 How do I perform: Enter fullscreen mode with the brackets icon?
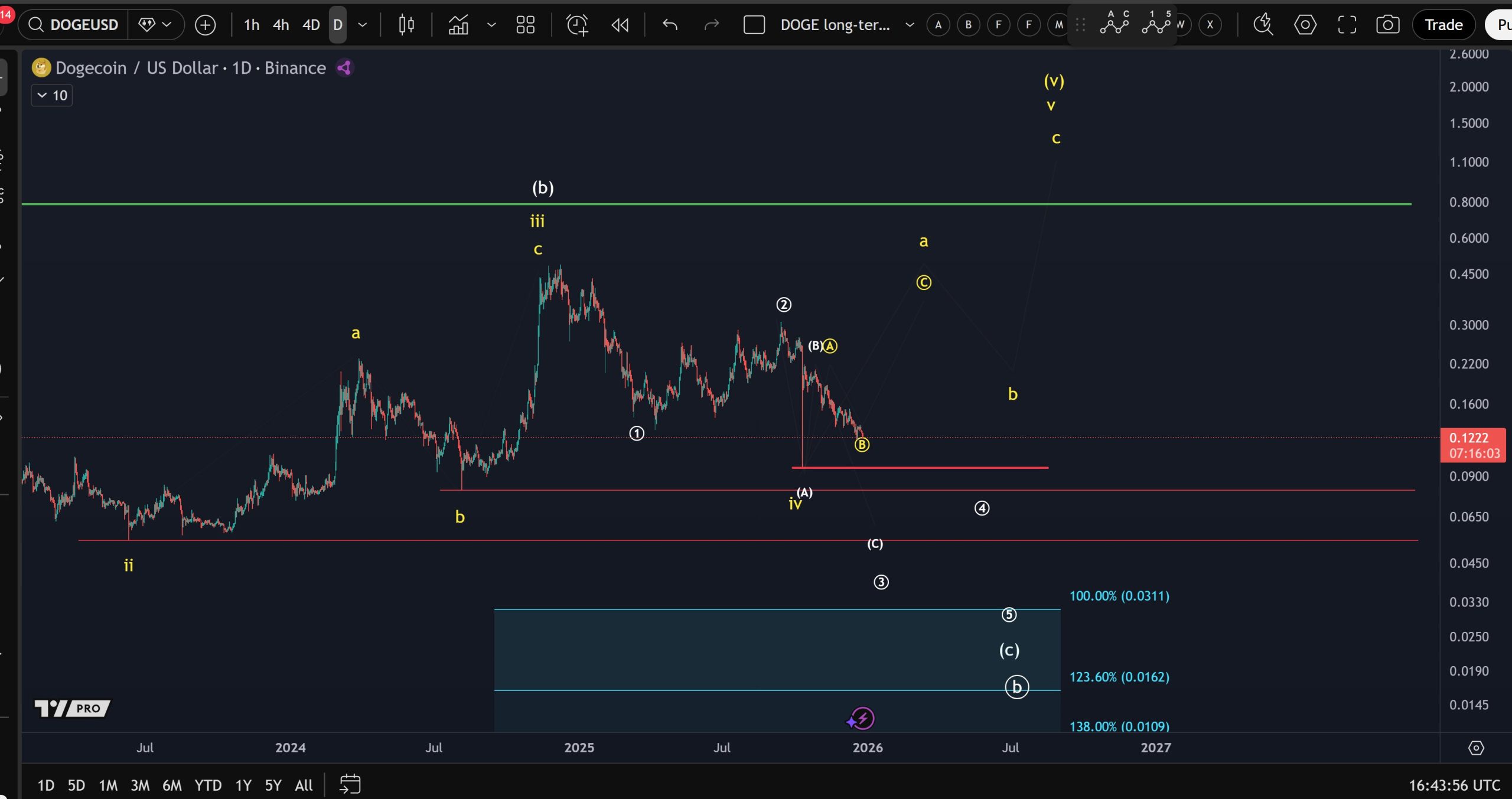point(1347,25)
